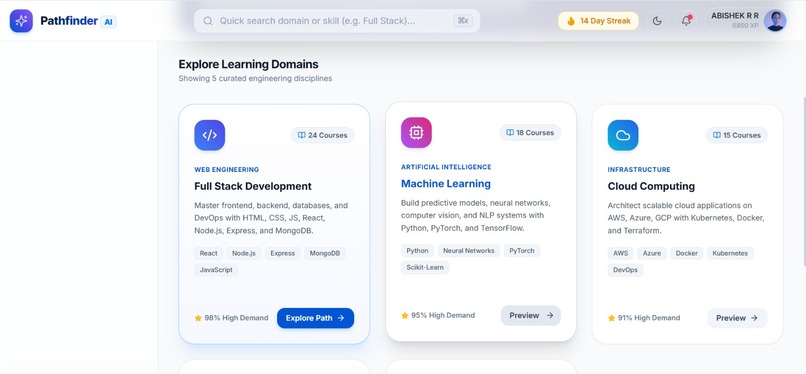Click the ARTIFICIAL INTELLIGENCE category label
This screenshot has width=806, height=374.
[x=446, y=167]
